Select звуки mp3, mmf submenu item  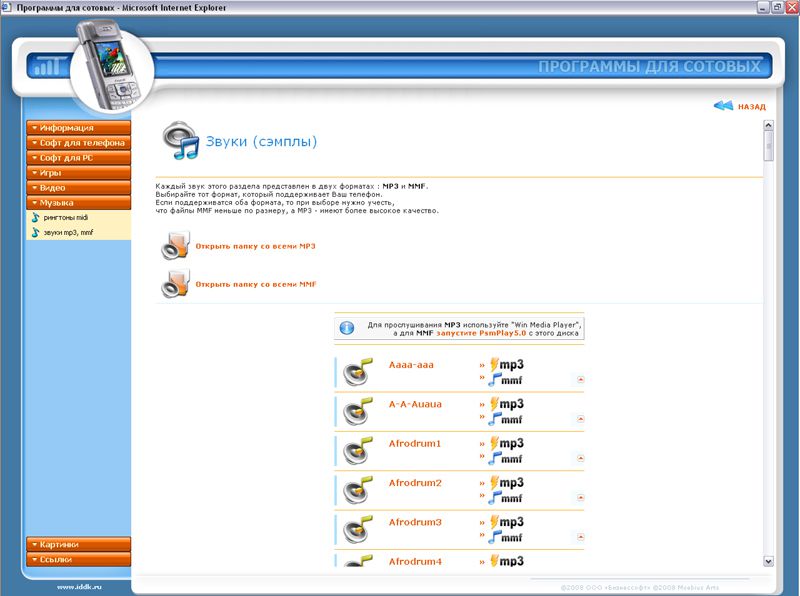click(68, 232)
